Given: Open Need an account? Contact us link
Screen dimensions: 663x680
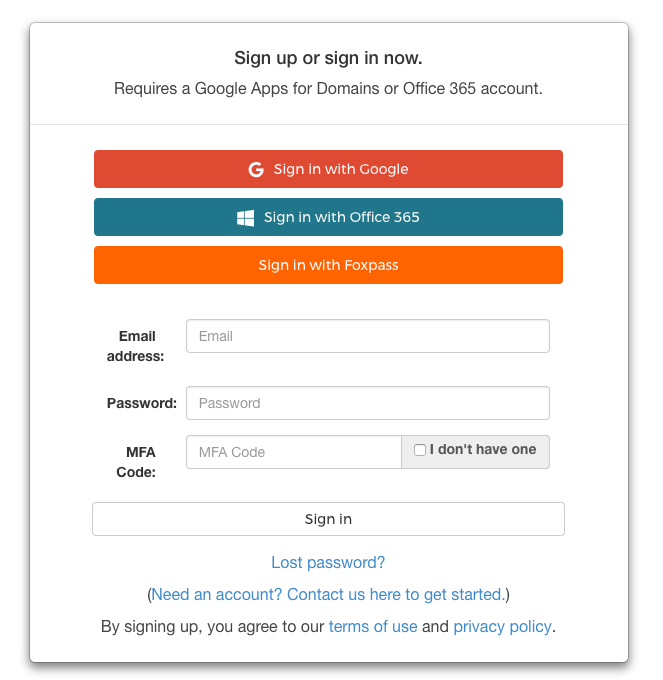Looking at the screenshot, I should [328, 595].
